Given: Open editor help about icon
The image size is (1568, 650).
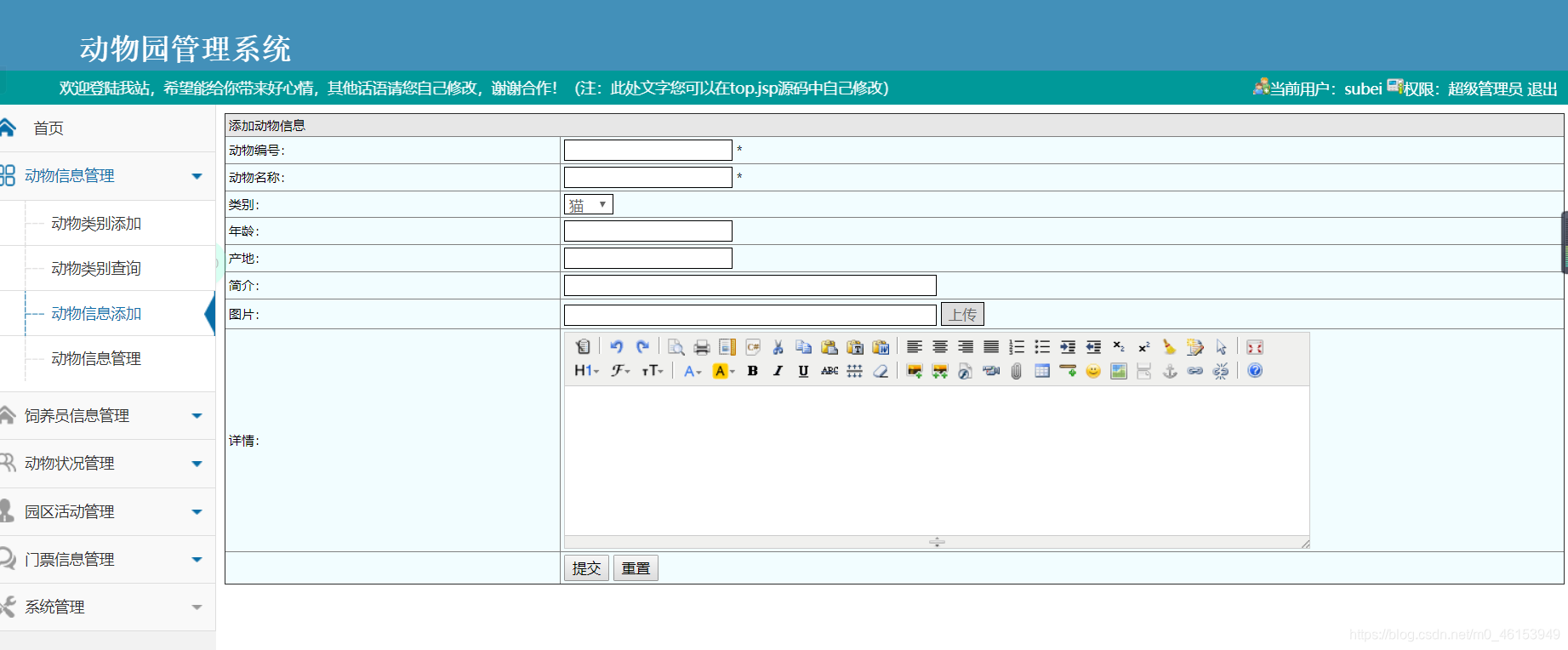Looking at the screenshot, I should click(1255, 371).
